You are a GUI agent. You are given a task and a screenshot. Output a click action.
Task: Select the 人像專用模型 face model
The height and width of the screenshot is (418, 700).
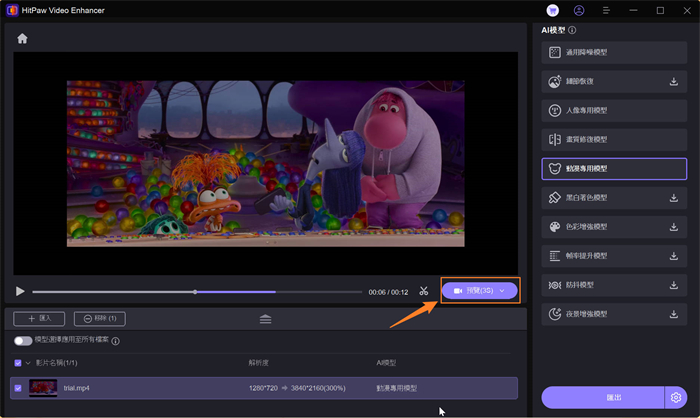point(614,110)
